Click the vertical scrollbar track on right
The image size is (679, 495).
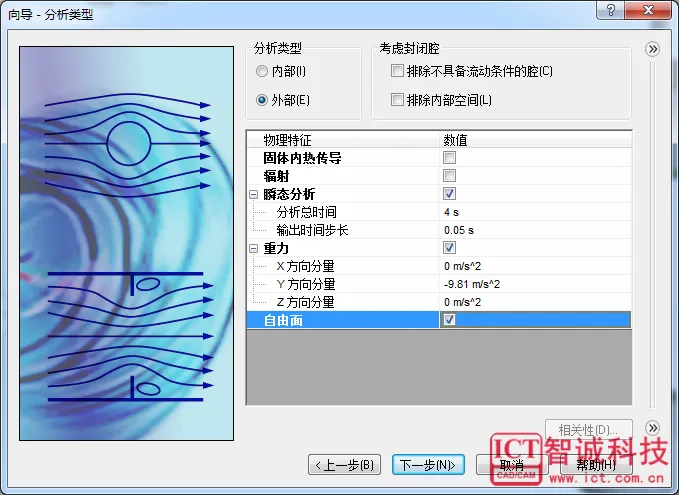point(652,235)
